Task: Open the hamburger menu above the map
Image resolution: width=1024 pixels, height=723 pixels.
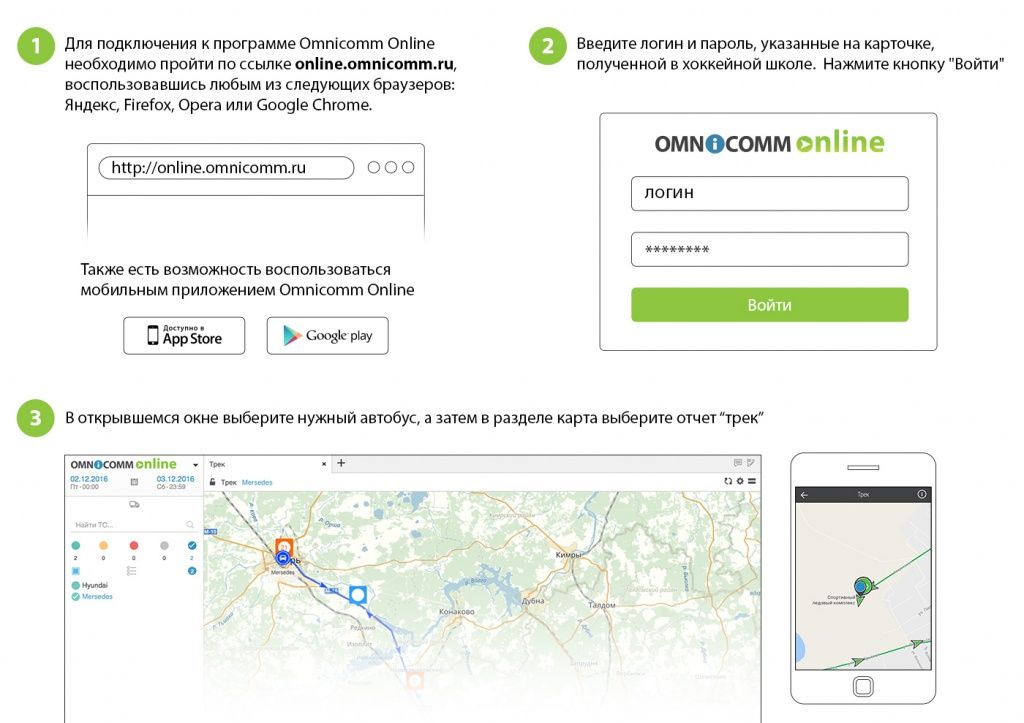Action: click(x=752, y=481)
